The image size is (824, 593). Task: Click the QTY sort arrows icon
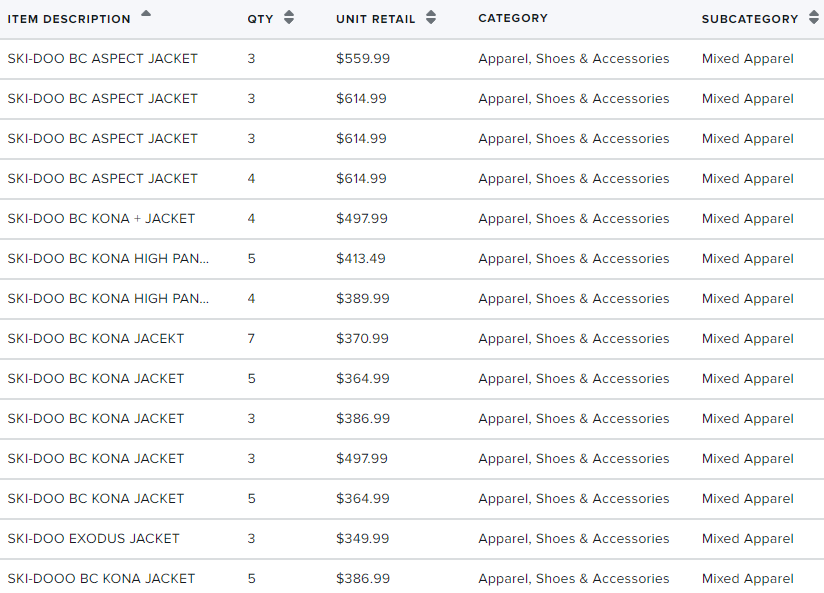pyautogui.click(x=289, y=17)
